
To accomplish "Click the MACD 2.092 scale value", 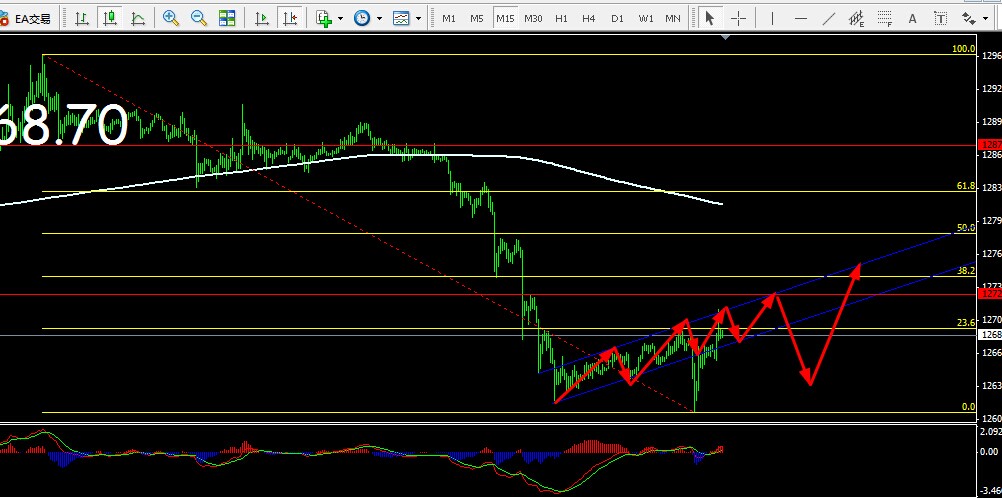I will pyautogui.click(x=990, y=432).
